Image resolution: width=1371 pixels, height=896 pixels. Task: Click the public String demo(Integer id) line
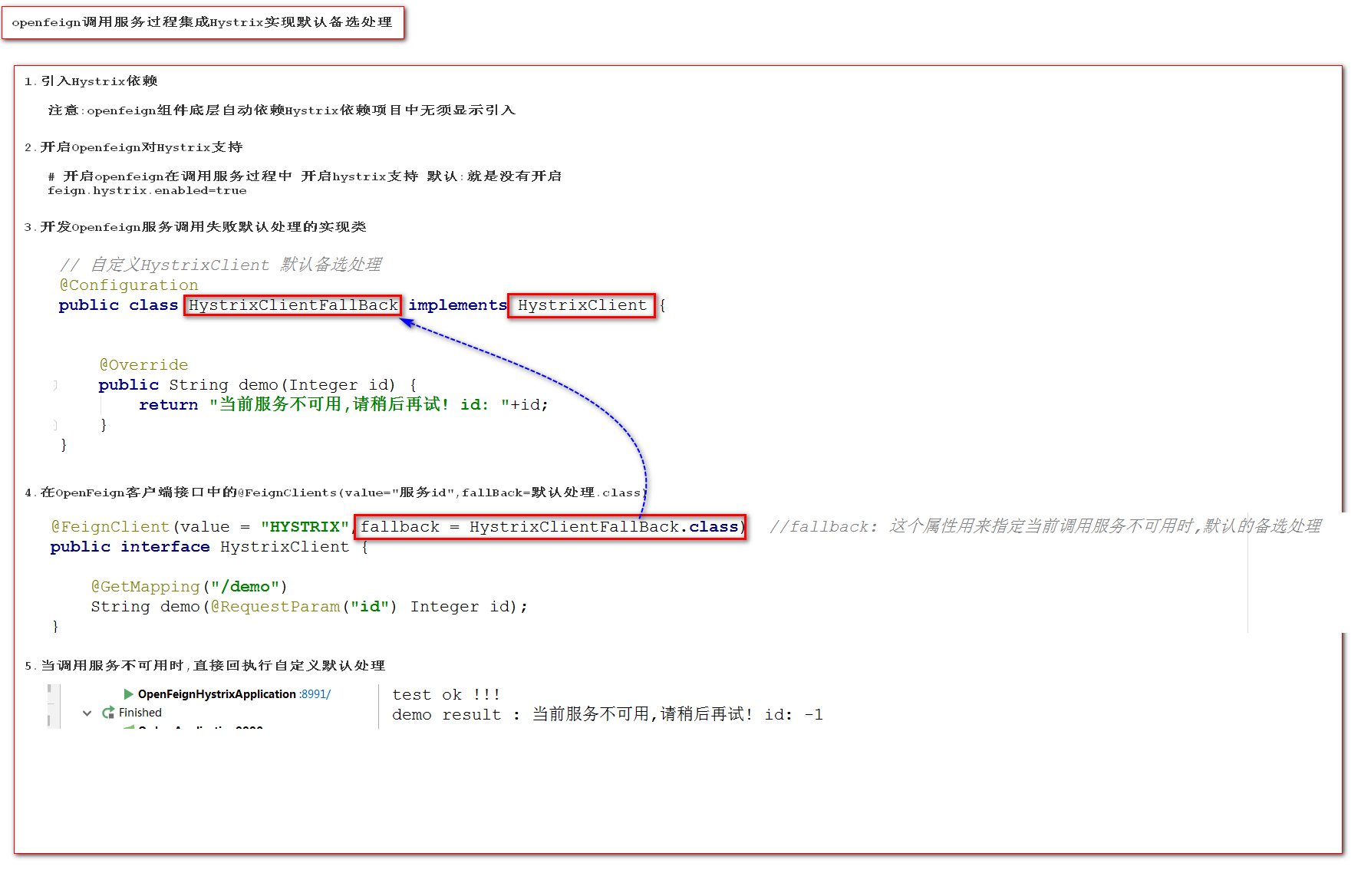[x=258, y=385]
